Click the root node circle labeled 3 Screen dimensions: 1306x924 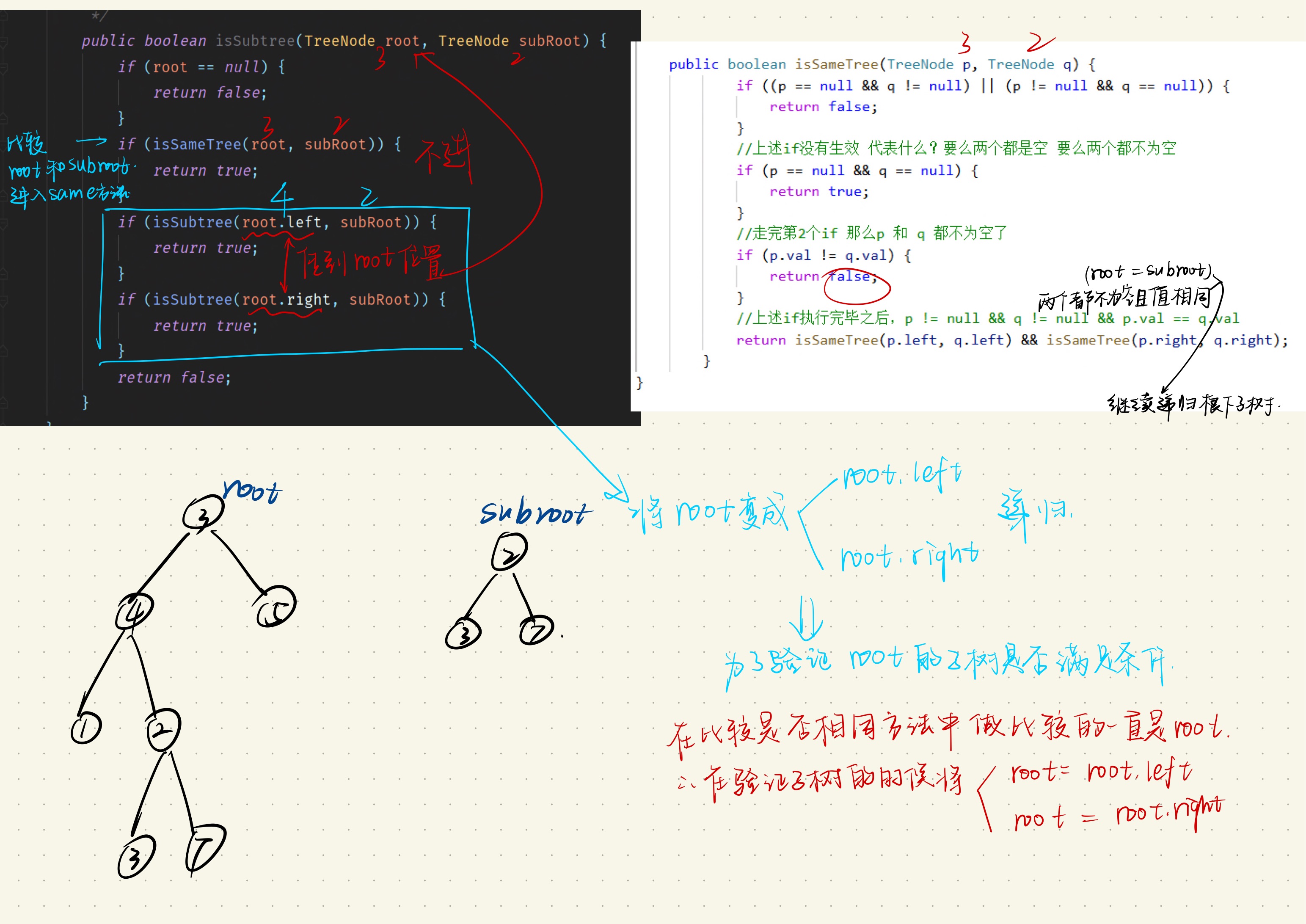[x=203, y=513]
